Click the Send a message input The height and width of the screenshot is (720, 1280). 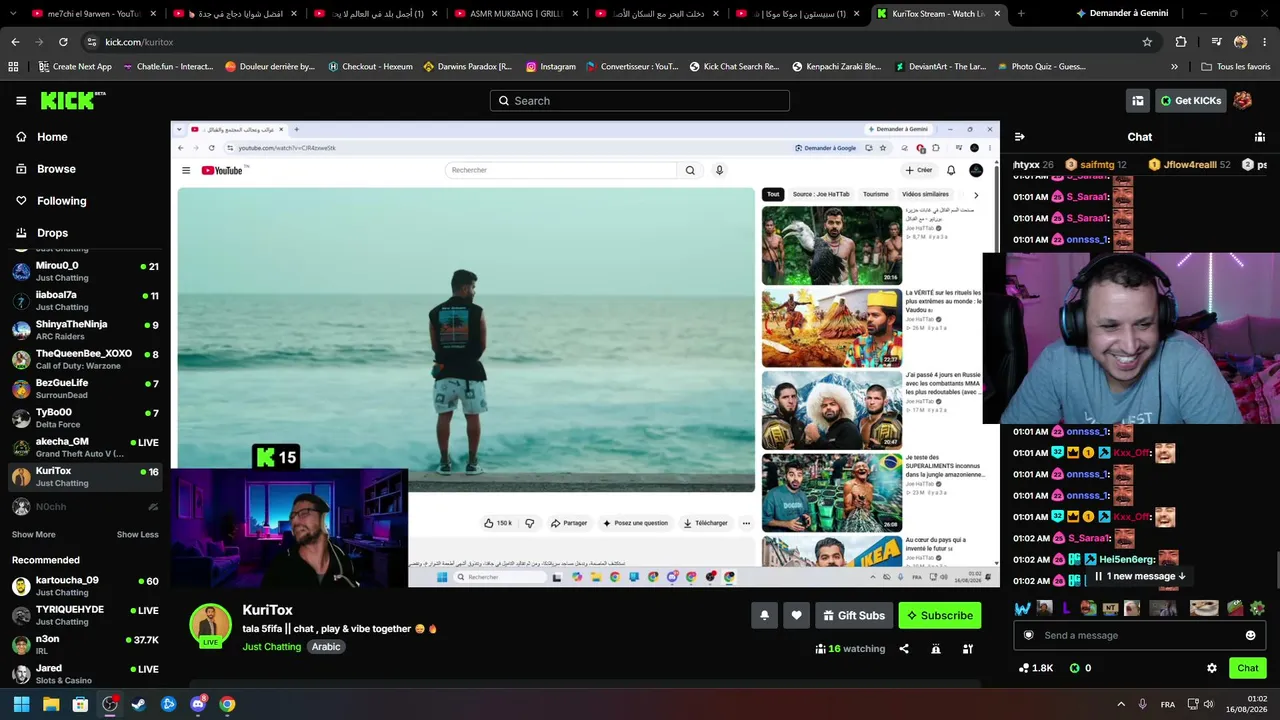(1138, 635)
